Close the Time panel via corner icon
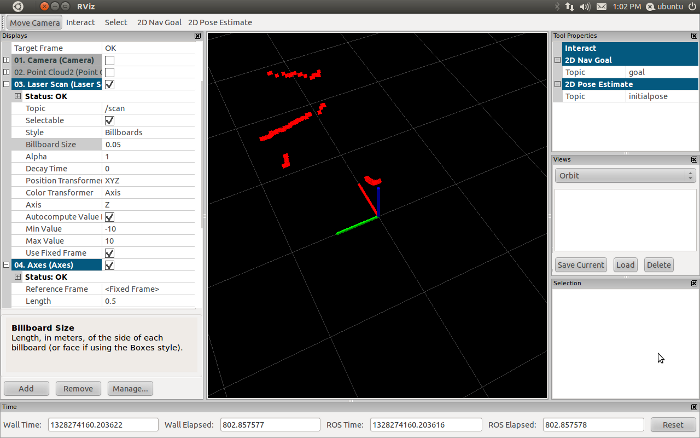 pyautogui.click(x=693, y=407)
